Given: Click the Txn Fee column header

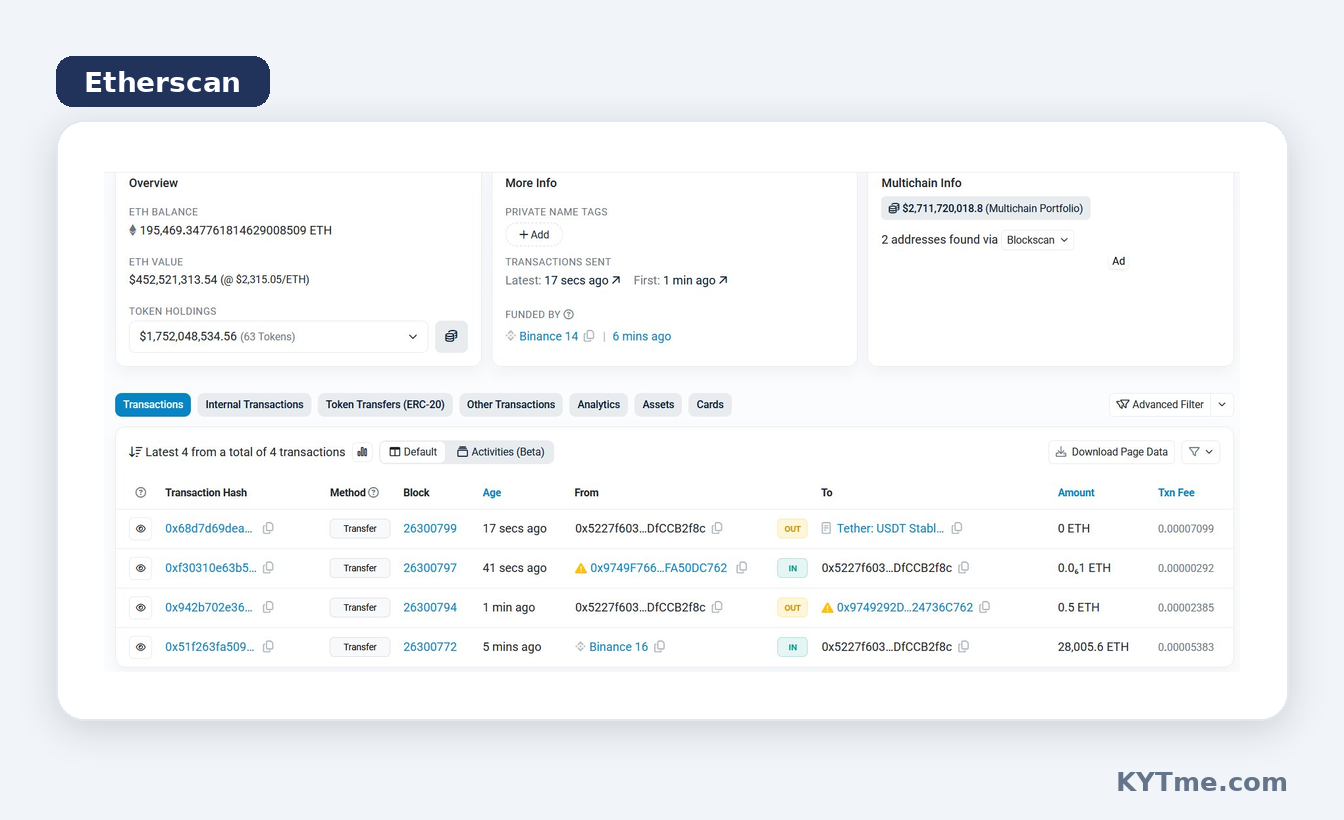Looking at the screenshot, I should point(1176,493).
